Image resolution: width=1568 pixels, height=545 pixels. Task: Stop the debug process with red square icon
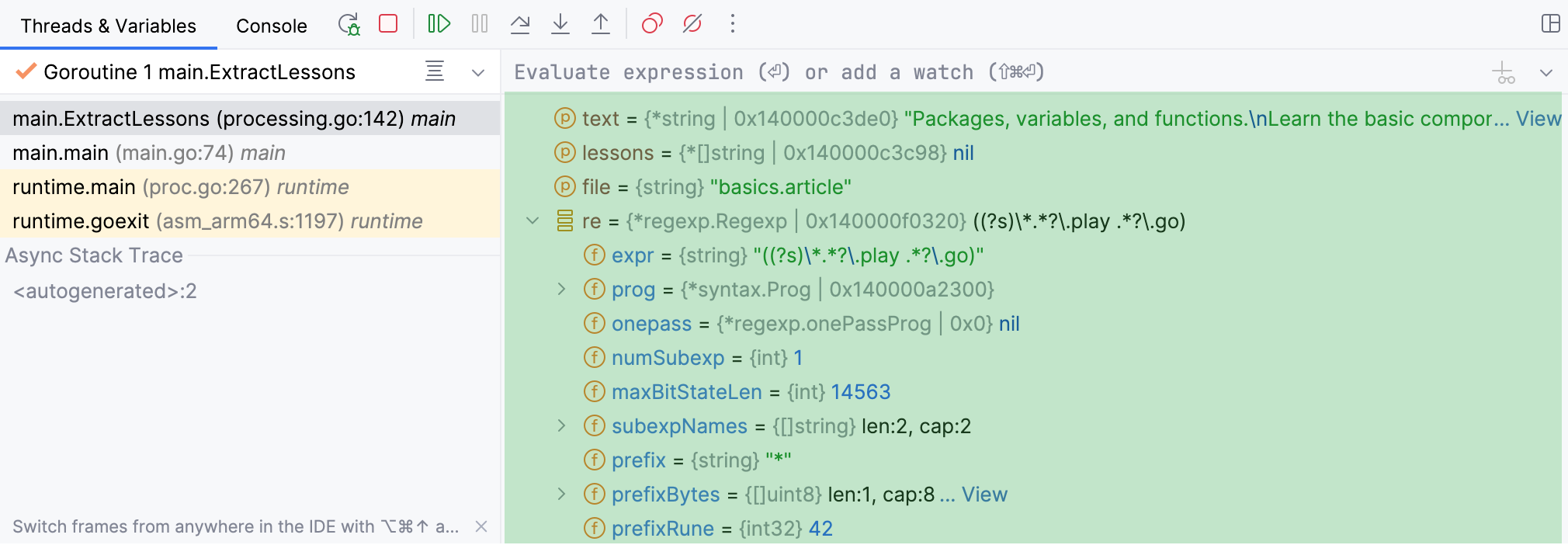point(388,23)
